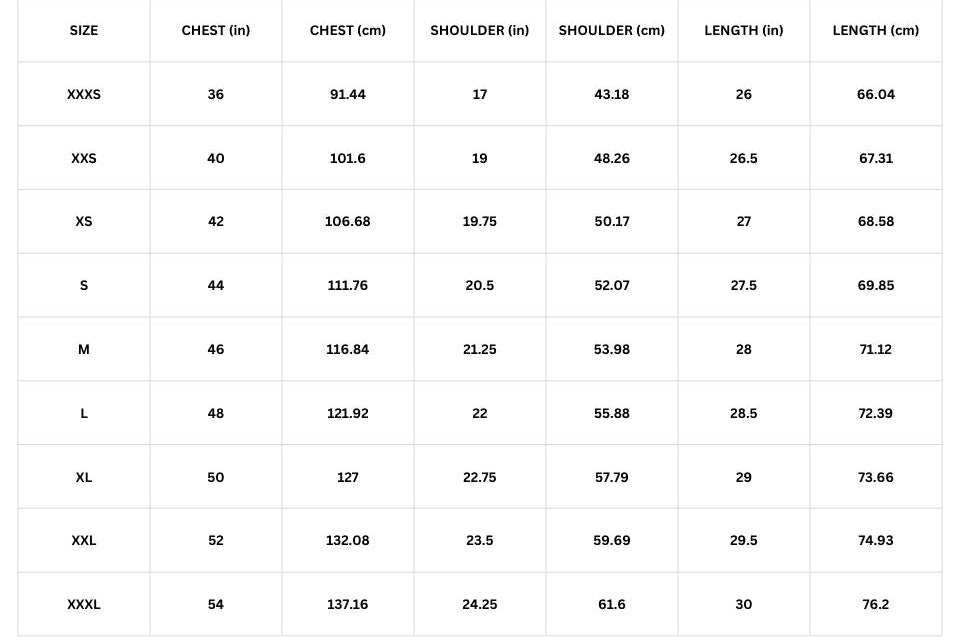Image resolution: width=960 pixels, height=640 pixels.
Task: Click the LENGTH (in) column header
Action: tap(744, 31)
